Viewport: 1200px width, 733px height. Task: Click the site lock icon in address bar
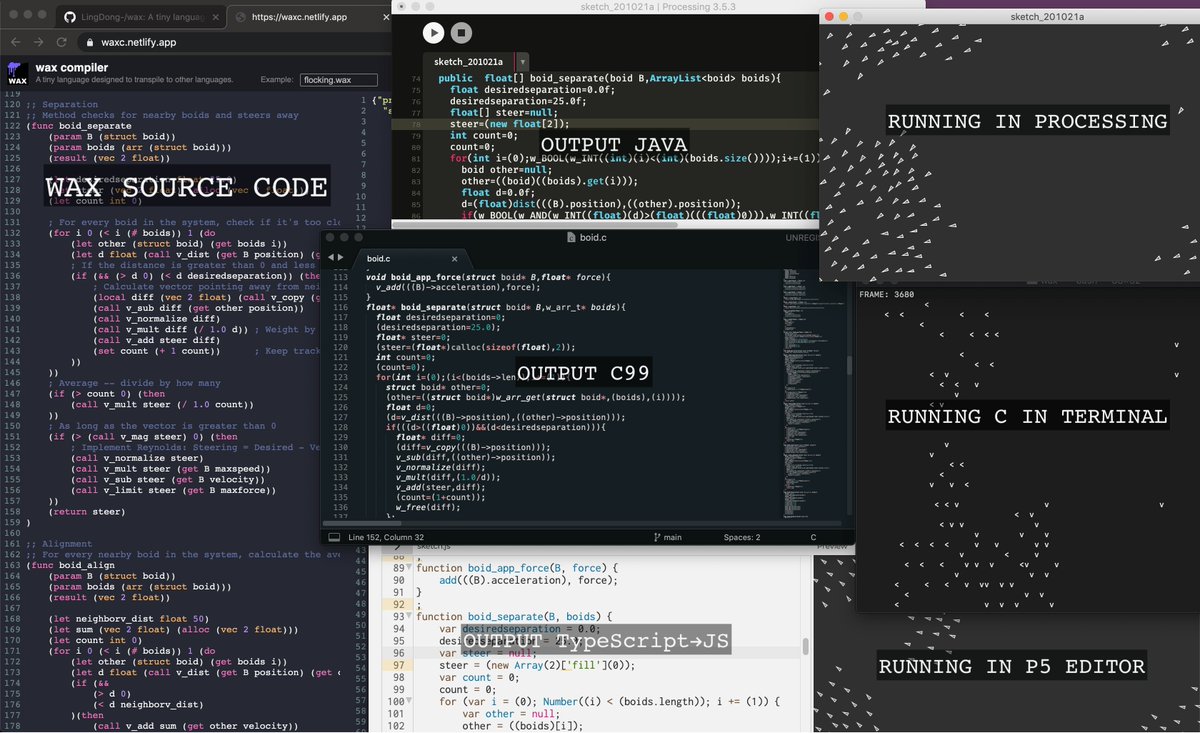click(89, 43)
